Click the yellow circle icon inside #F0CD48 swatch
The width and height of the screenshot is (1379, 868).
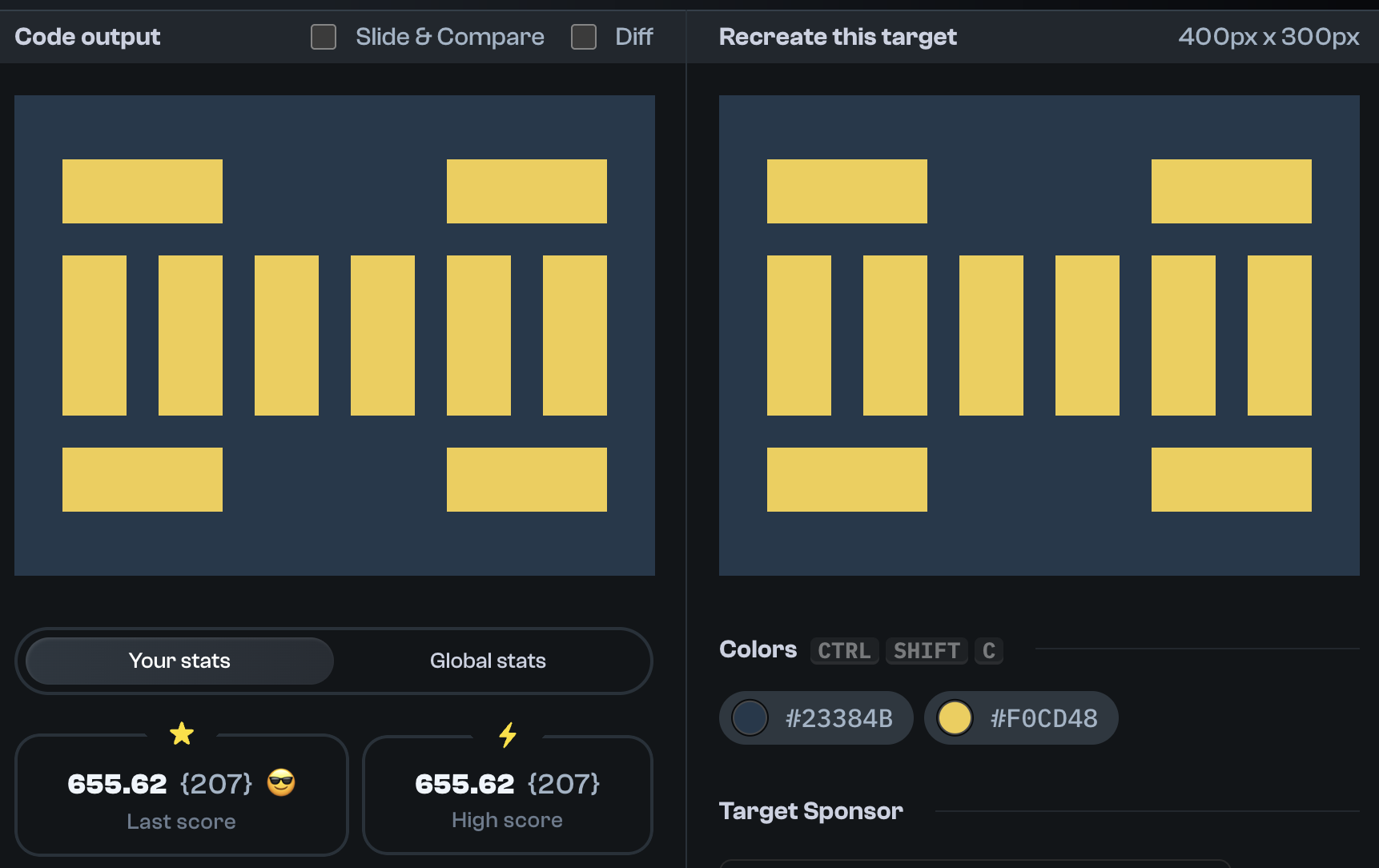(955, 717)
